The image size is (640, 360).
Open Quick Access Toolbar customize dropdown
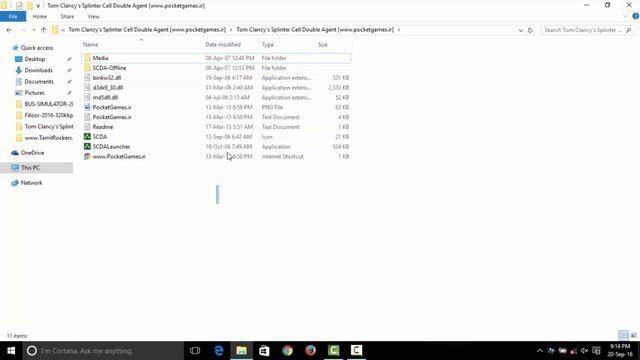[x=38, y=6]
